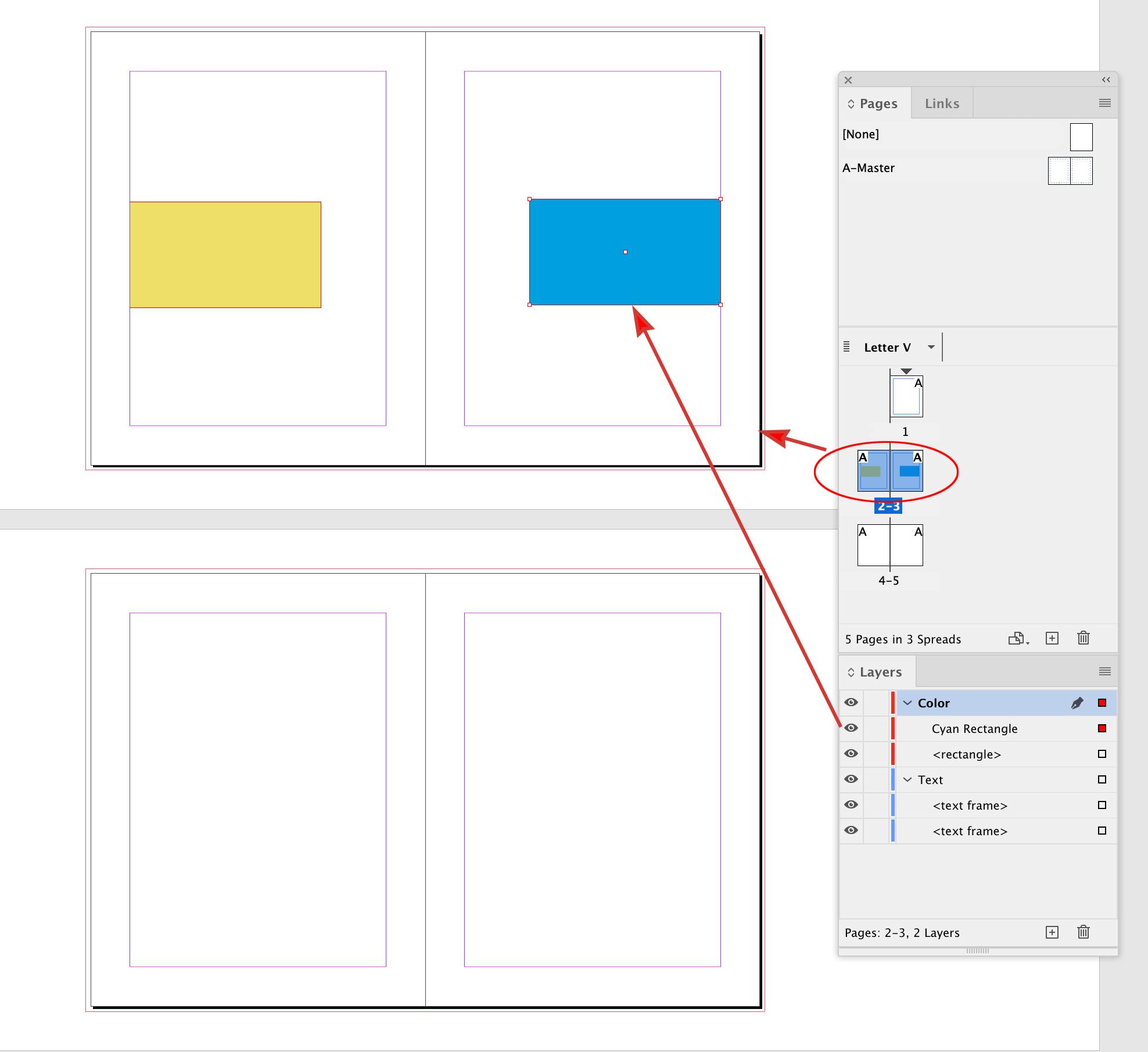Create a new layer in the Layers panel

click(x=1052, y=932)
